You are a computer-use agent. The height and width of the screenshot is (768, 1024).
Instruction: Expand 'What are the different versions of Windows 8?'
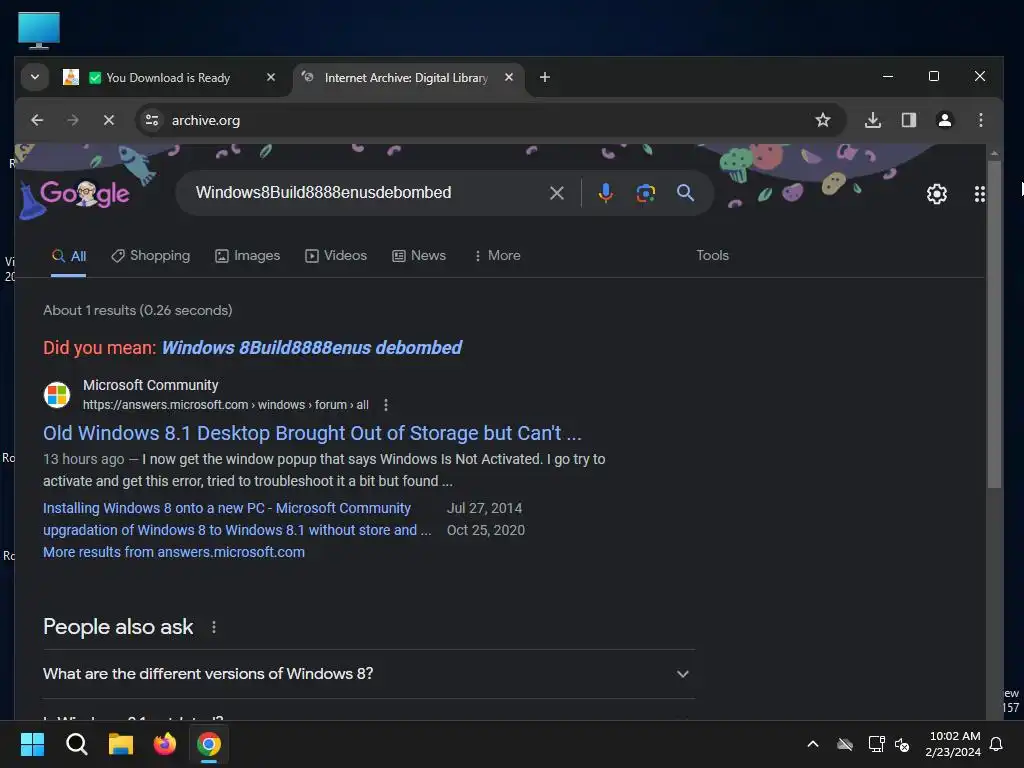pyautogui.click(x=369, y=674)
